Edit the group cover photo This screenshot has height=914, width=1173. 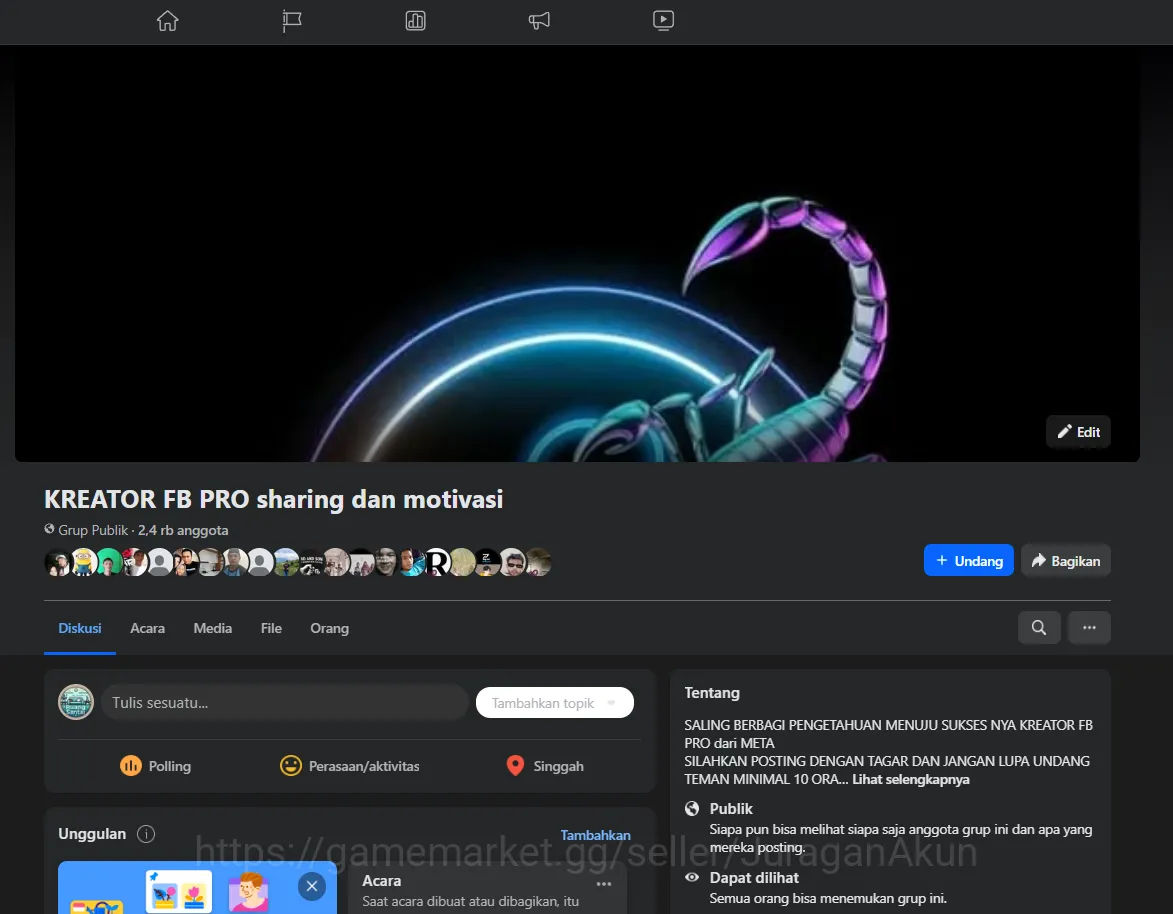click(x=1078, y=432)
